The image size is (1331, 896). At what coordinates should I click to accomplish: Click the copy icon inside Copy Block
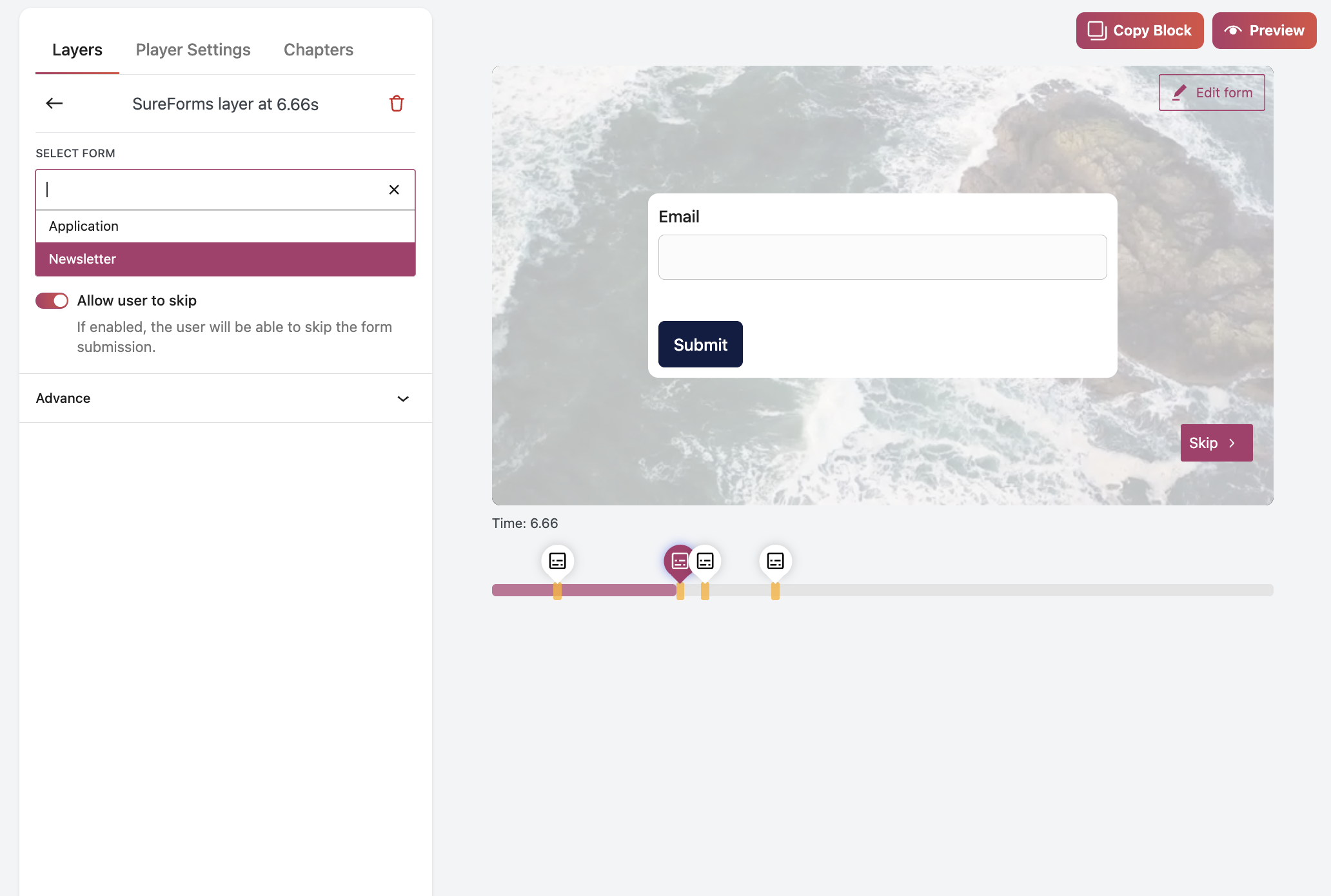[x=1096, y=30]
